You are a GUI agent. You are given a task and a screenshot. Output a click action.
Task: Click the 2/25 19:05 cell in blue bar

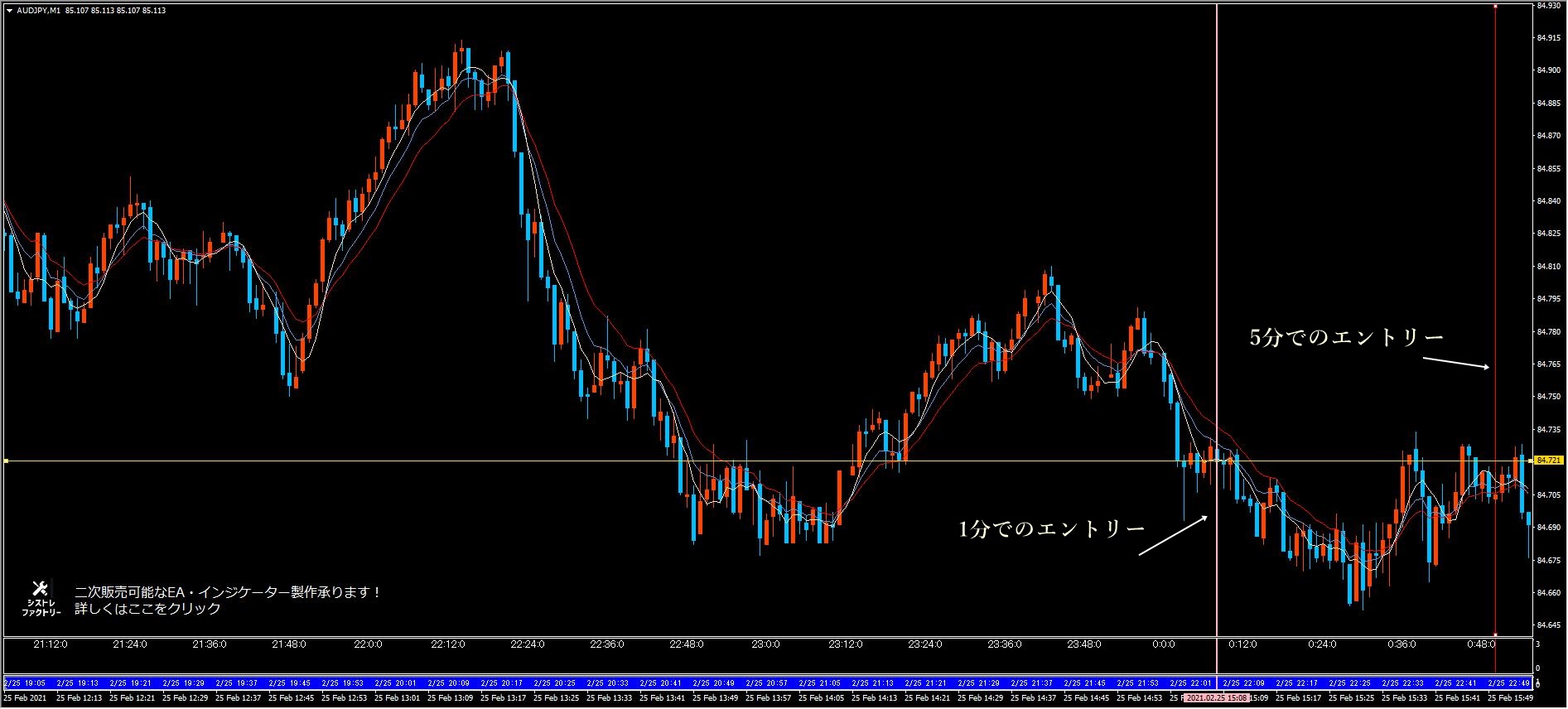tap(23, 683)
